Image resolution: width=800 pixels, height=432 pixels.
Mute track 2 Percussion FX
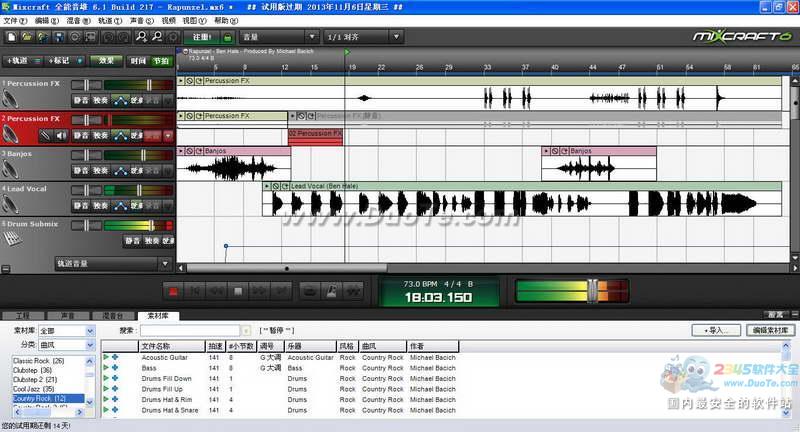tap(81, 136)
